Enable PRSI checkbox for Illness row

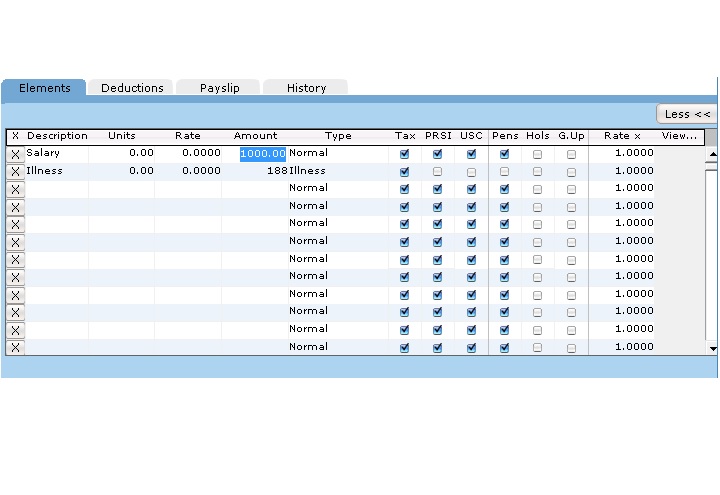[x=437, y=172]
